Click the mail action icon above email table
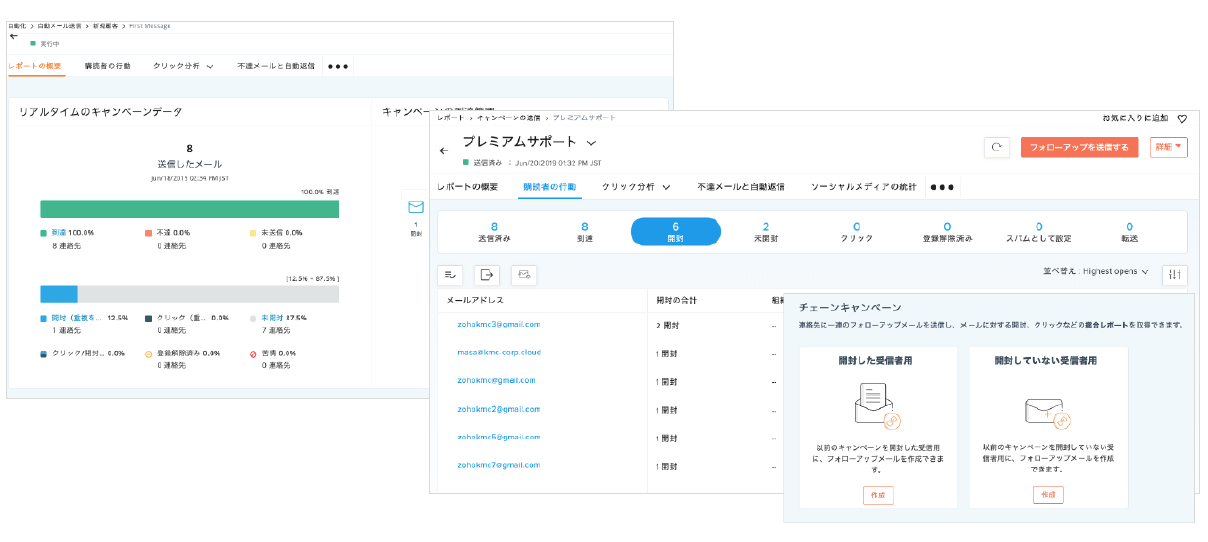1208x542 pixels. pos(524,274)
